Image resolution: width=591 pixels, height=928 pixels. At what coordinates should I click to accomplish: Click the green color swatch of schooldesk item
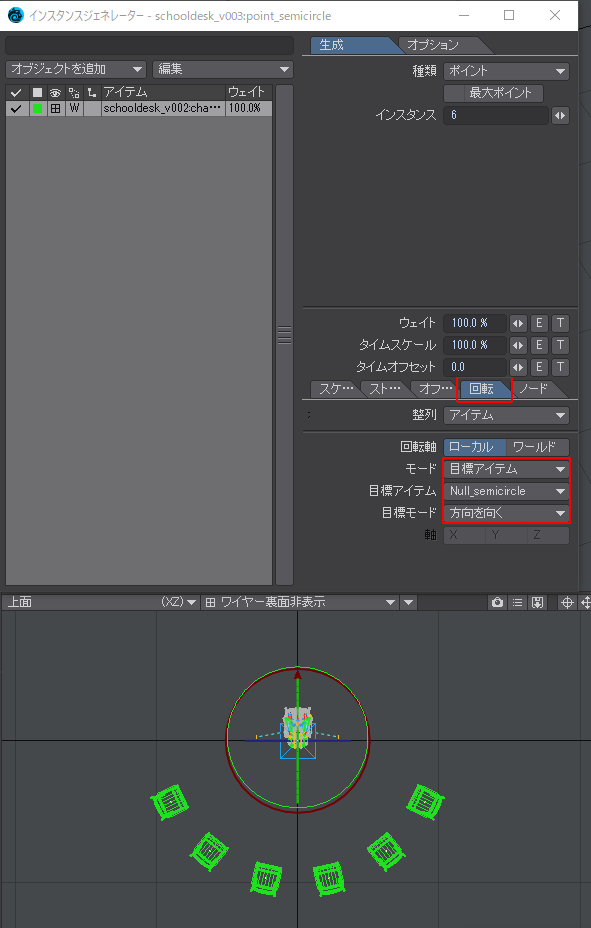37,108
